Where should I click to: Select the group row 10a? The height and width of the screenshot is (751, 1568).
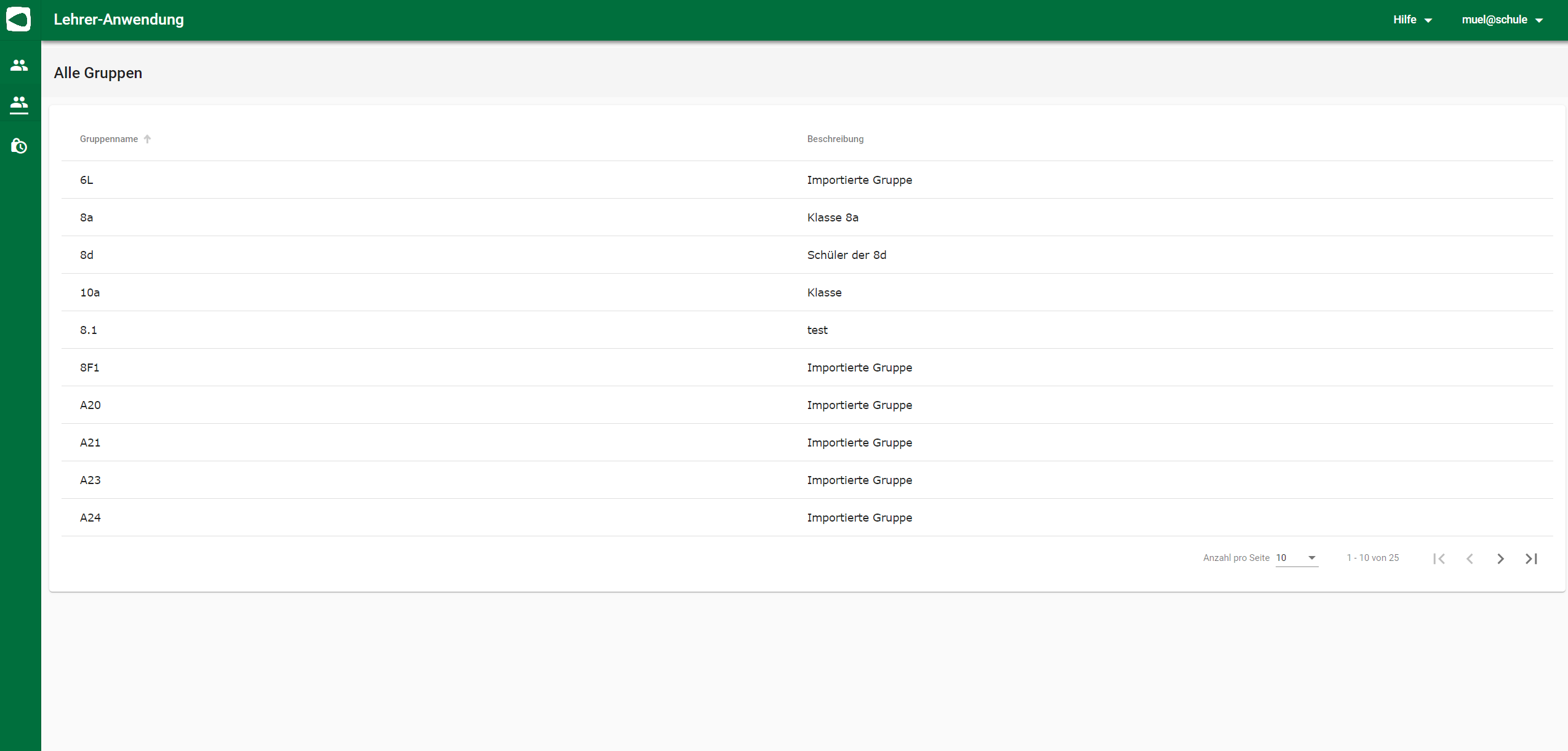tap(807, 292)
